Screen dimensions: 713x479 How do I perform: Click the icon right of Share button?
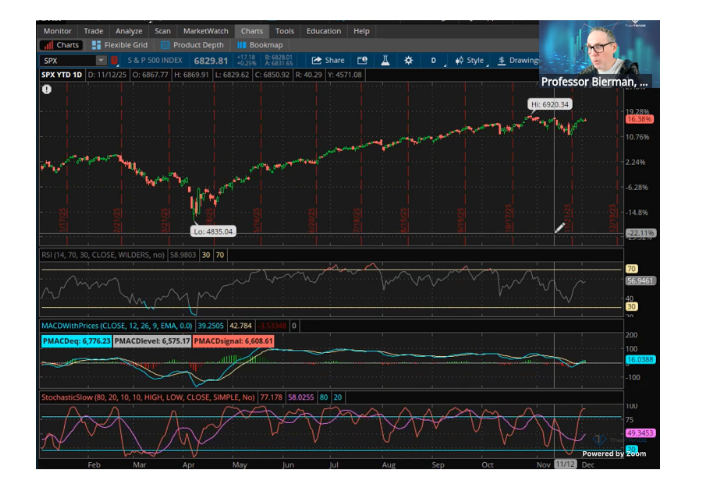tap(361, 60)
